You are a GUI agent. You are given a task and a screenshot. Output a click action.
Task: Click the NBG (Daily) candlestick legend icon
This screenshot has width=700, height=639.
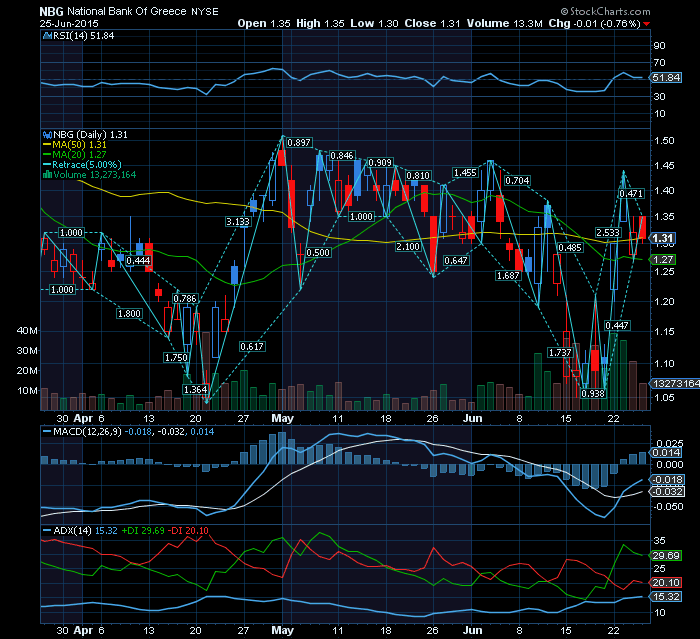tap(47, 134)
